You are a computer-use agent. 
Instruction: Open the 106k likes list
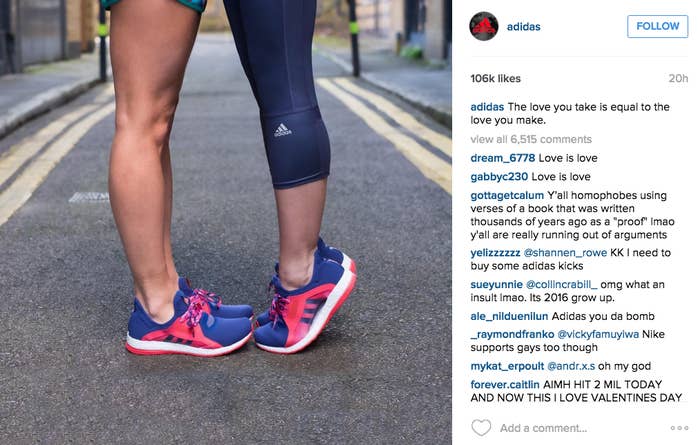(496, 79)
